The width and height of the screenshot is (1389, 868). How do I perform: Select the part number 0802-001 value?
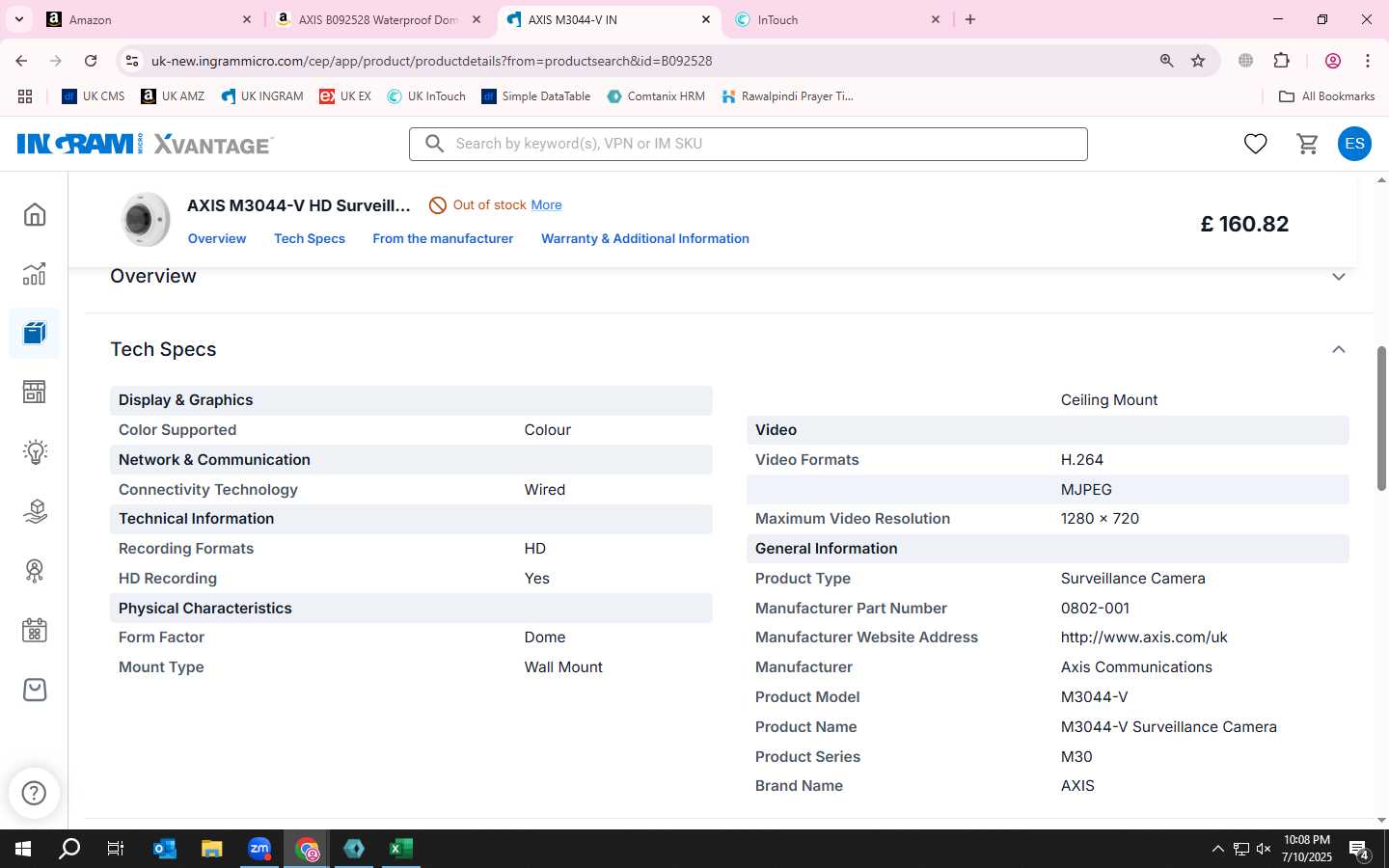point(1095,609)
